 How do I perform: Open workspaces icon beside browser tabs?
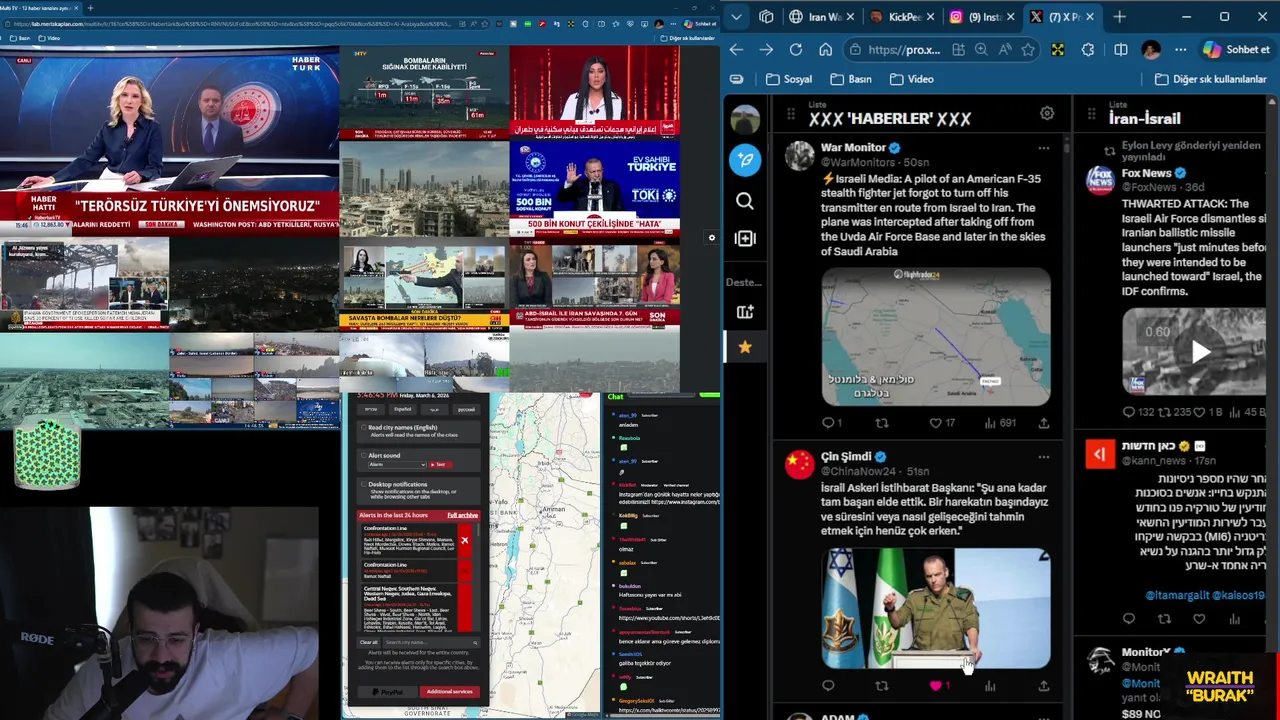coord(766,16)
